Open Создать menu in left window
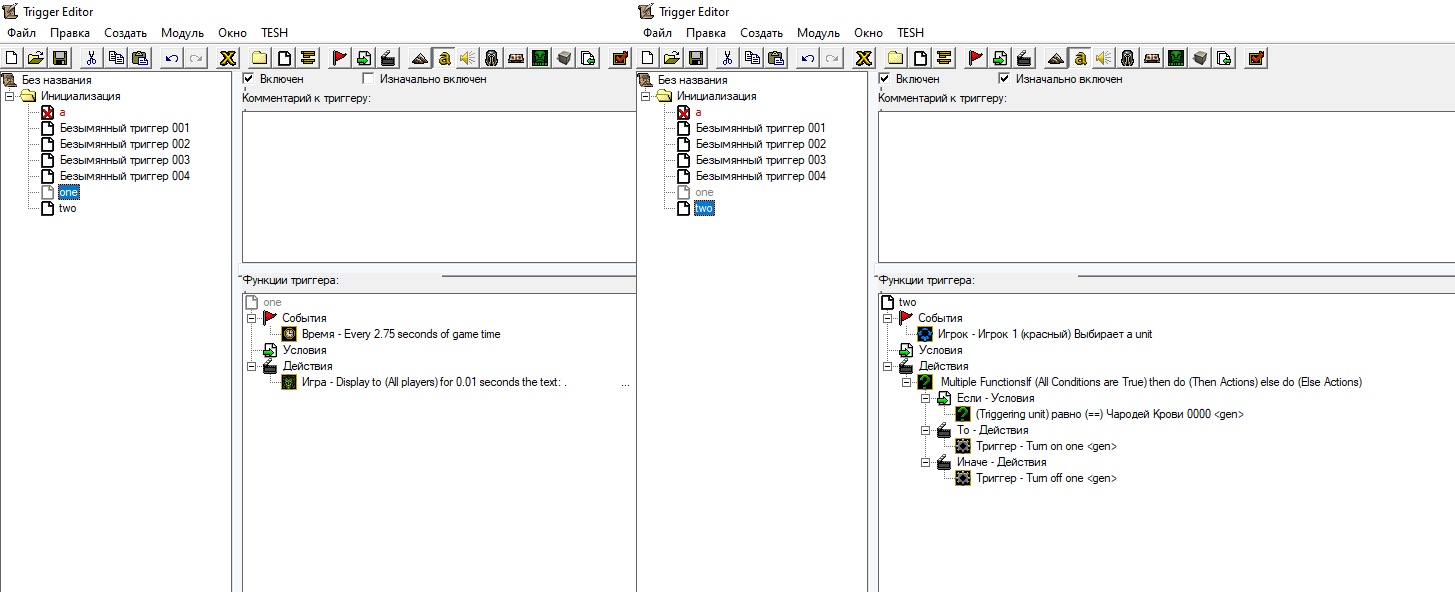The height and width of the screenshot is (592, 1455). coord(126,33)
